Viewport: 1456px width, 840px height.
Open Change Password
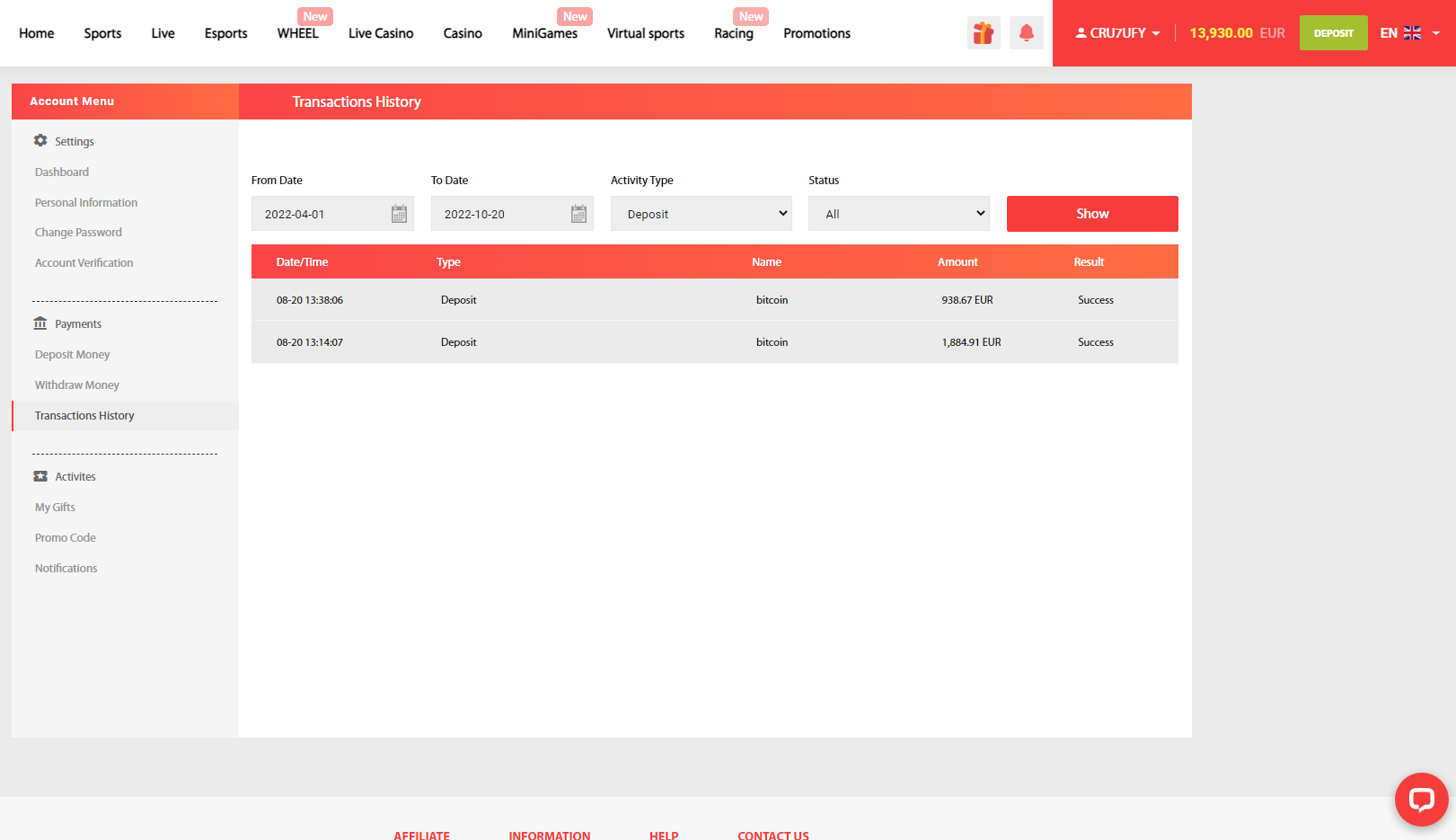tap(78, 232)
